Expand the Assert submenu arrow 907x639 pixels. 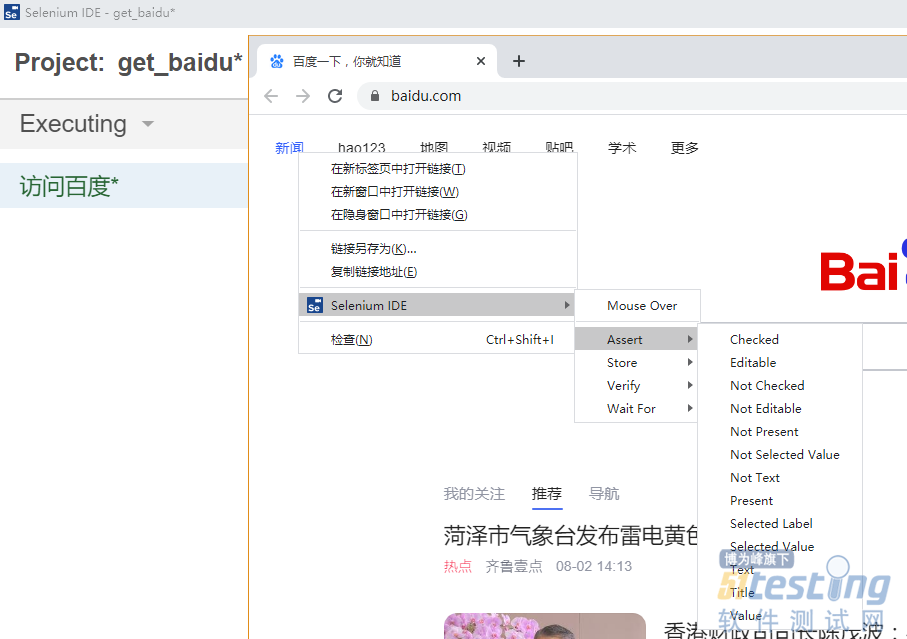coord(690,339)
